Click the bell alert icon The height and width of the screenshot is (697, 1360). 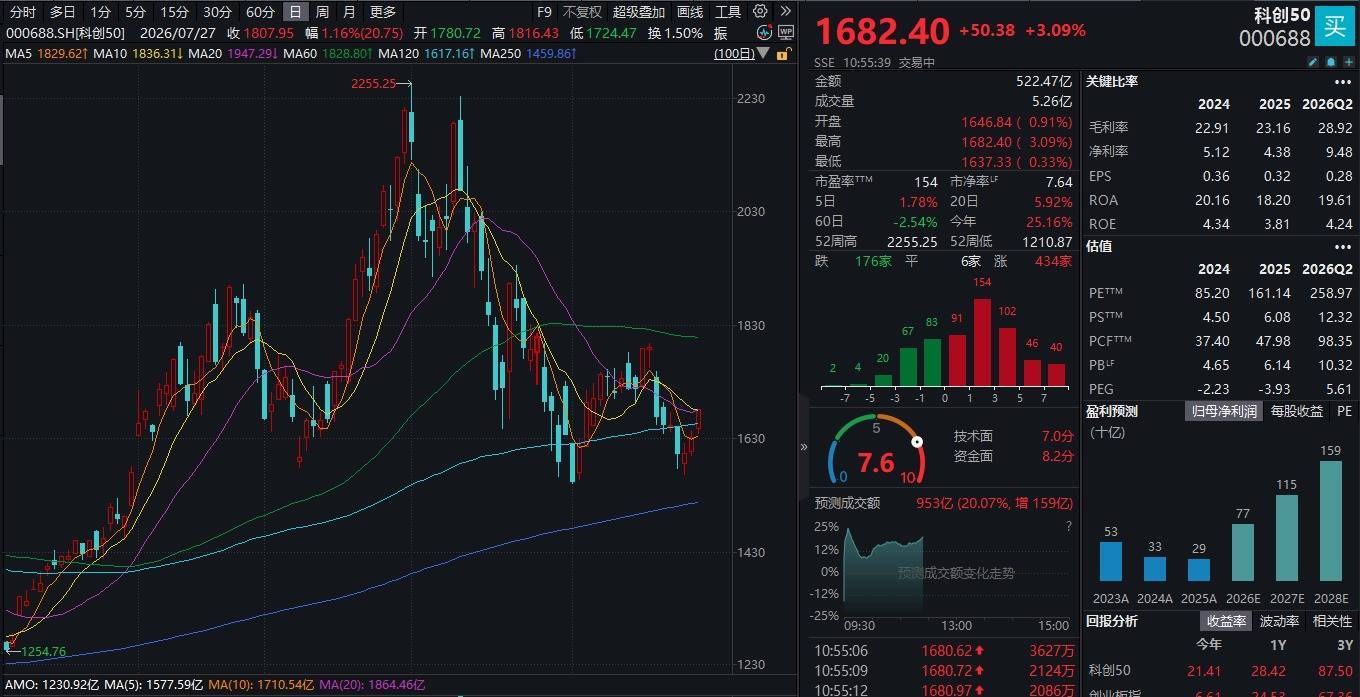click(1331, 62)
